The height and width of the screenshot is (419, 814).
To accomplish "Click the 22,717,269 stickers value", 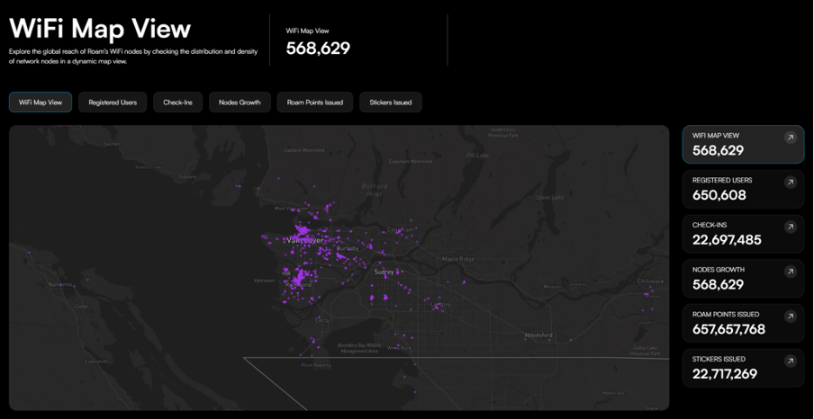I will [724, 374].
